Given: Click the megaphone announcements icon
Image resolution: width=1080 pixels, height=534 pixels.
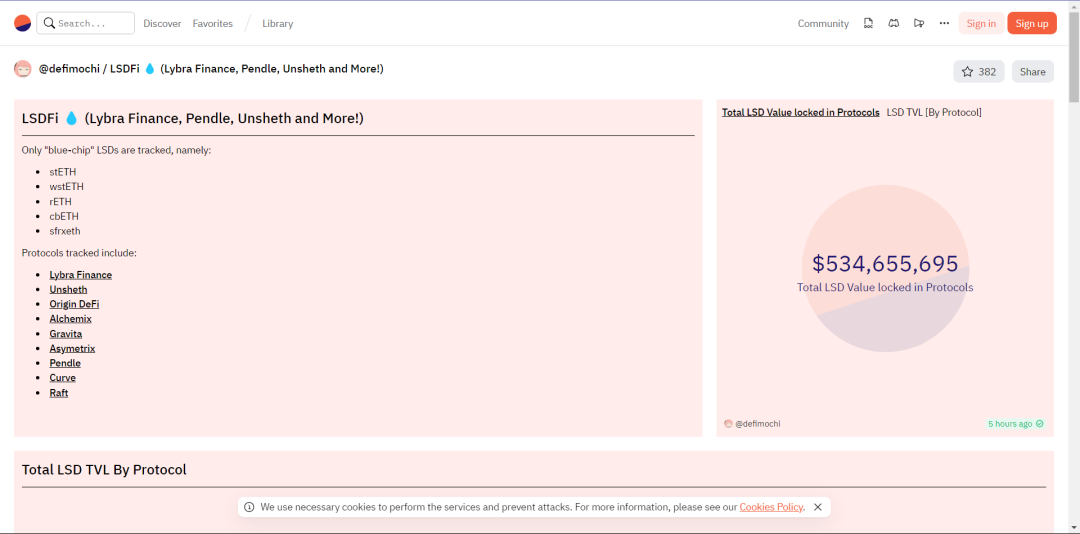Looking at the screenshot, I should click(x=918, y=23).
